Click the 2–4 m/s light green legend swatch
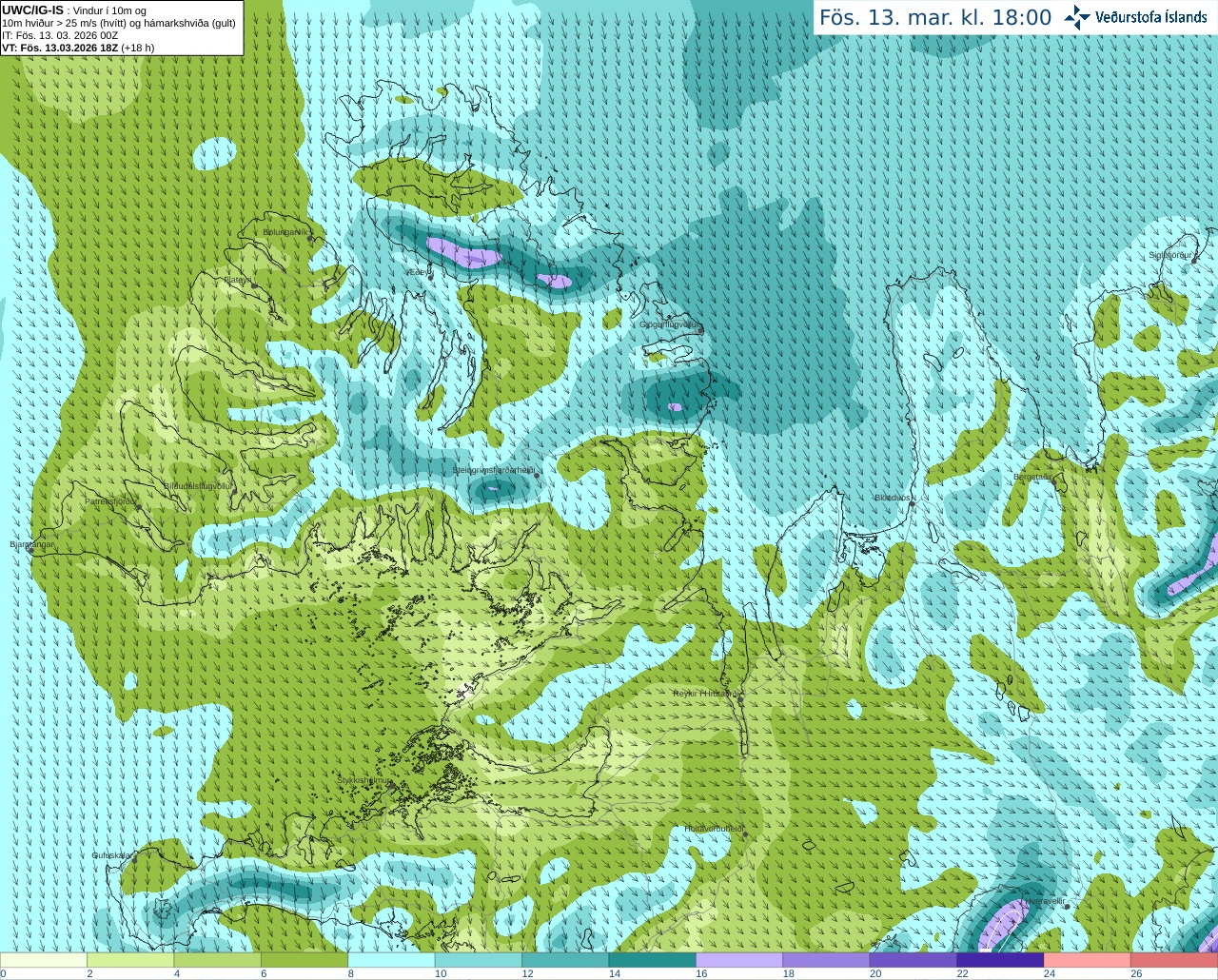Image resolution: width=1218 pixels, height=980 pixels. pyautogui.click(x=130, y=960)
